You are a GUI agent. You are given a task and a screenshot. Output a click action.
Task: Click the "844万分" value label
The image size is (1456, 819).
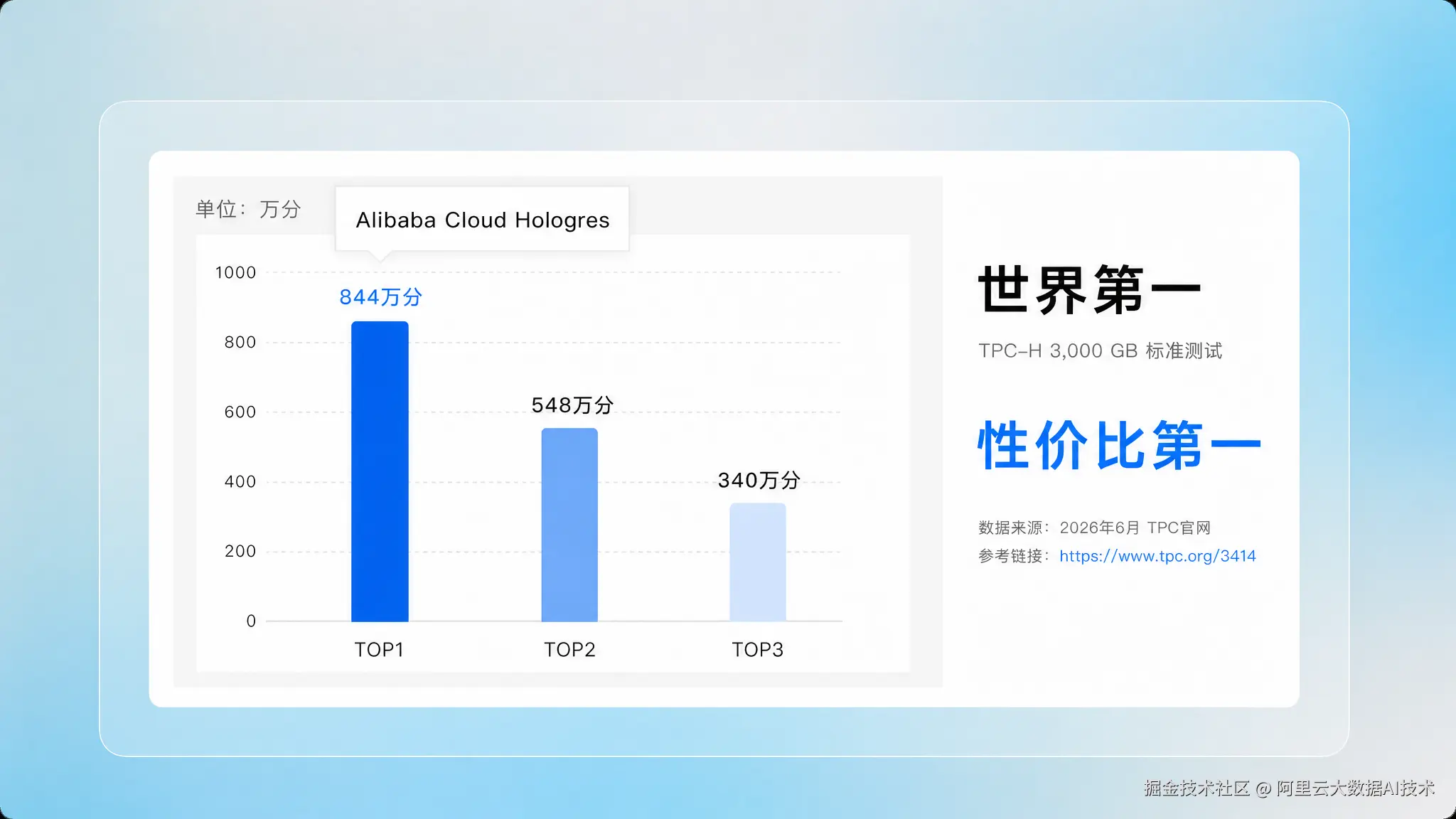(x=380, y=297)
